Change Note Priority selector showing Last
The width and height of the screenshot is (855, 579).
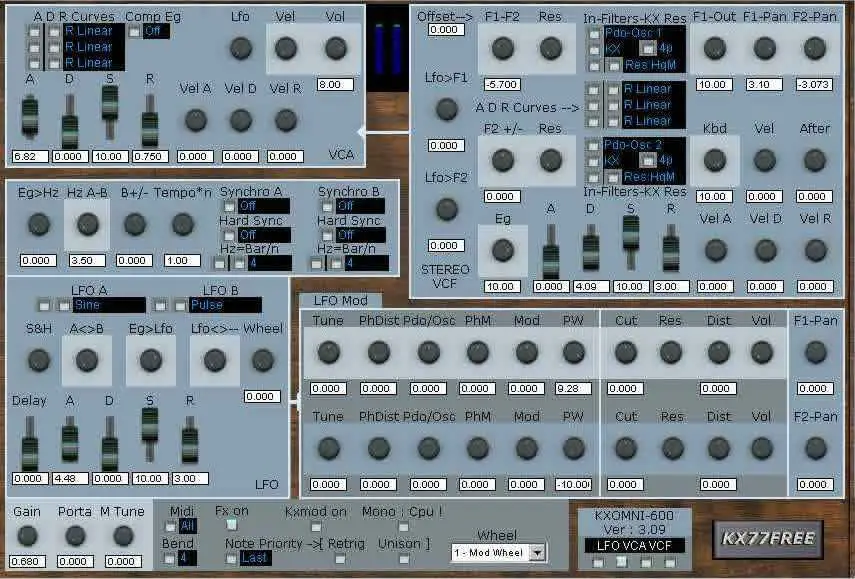click(x=255, y=558)
